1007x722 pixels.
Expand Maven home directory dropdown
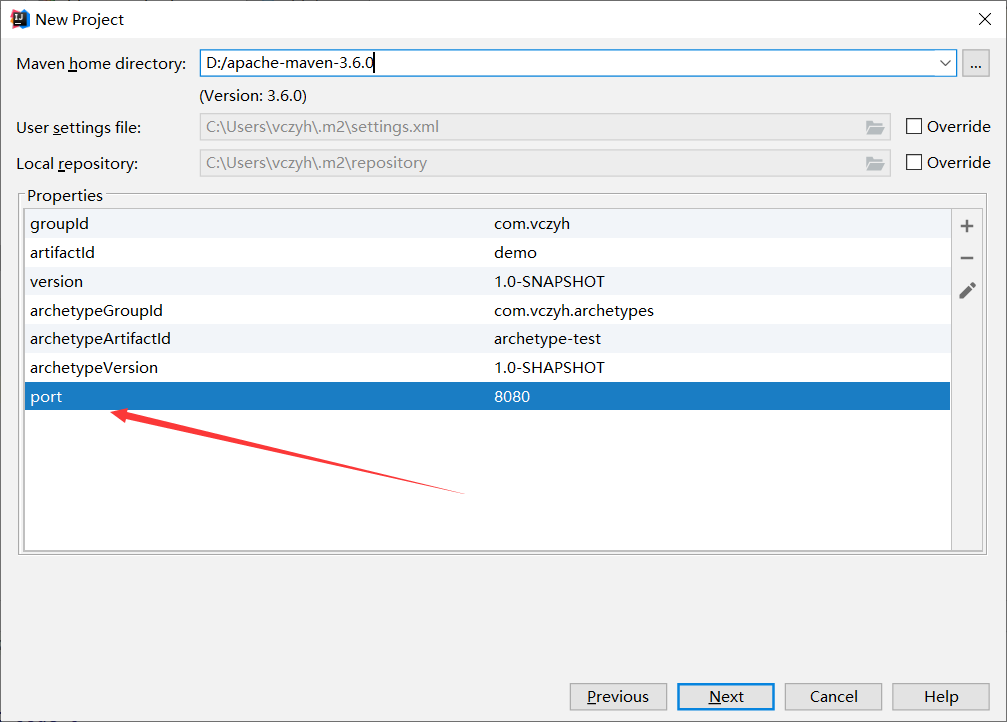pos(945,63)
